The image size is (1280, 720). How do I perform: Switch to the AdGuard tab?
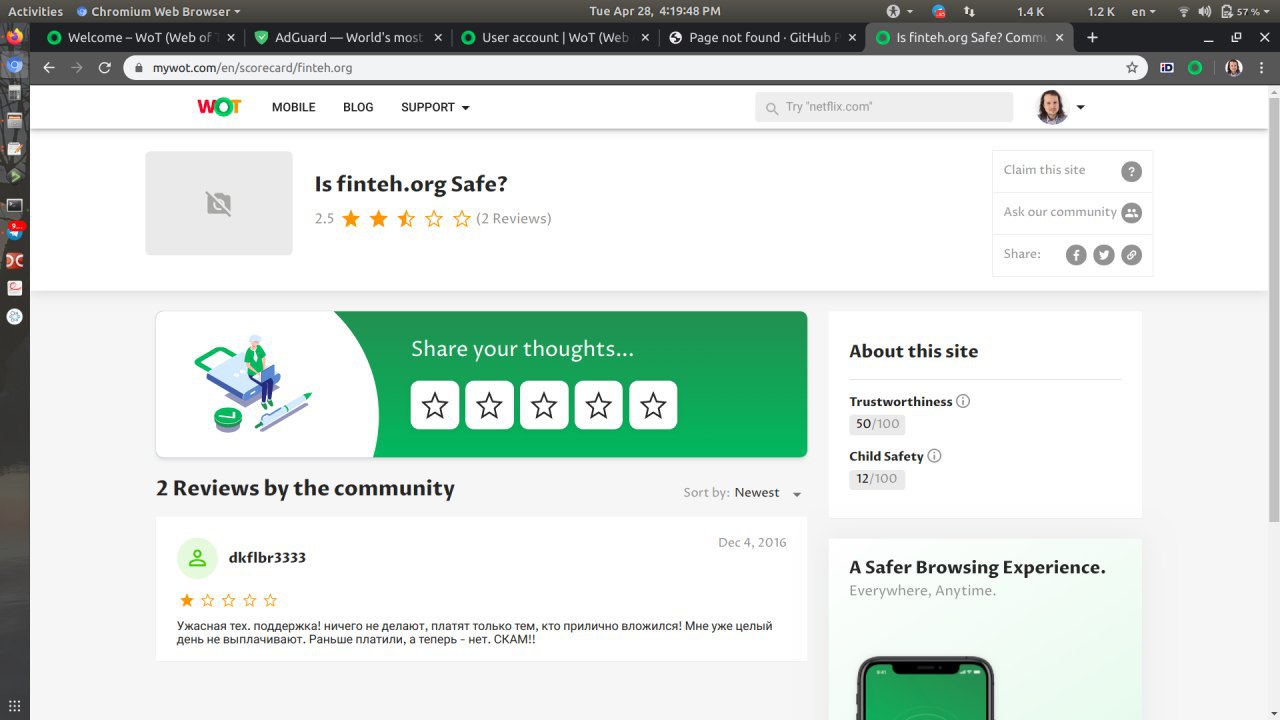(349, 38)
